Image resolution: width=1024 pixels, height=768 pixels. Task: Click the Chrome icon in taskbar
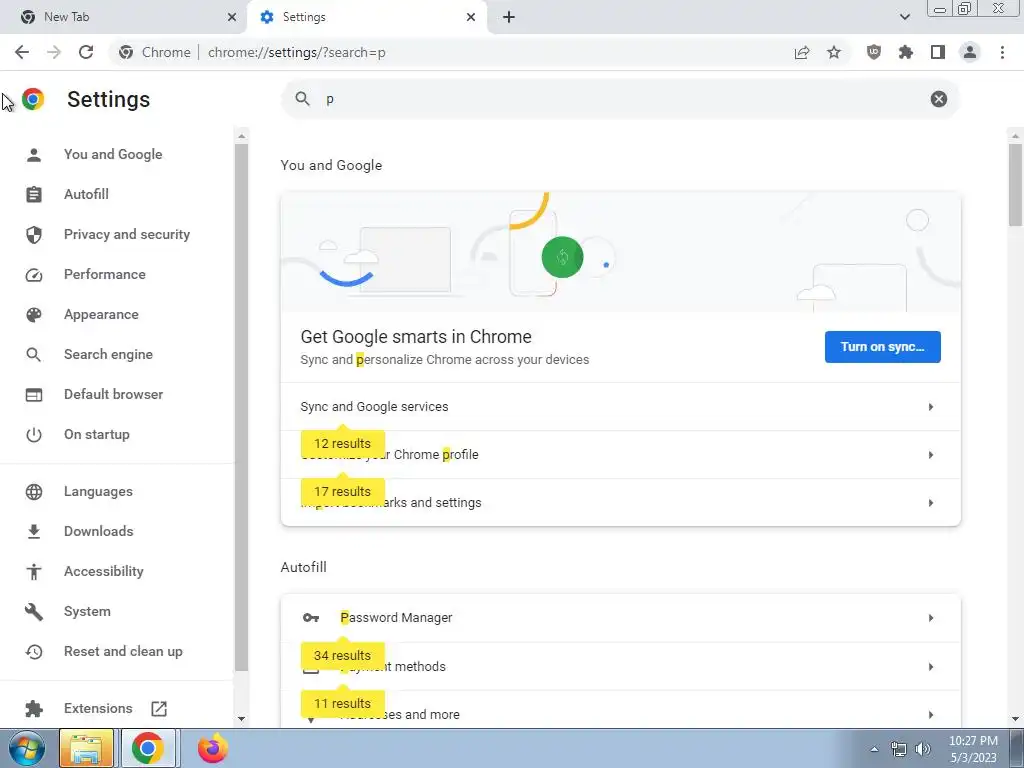point(148,748)
